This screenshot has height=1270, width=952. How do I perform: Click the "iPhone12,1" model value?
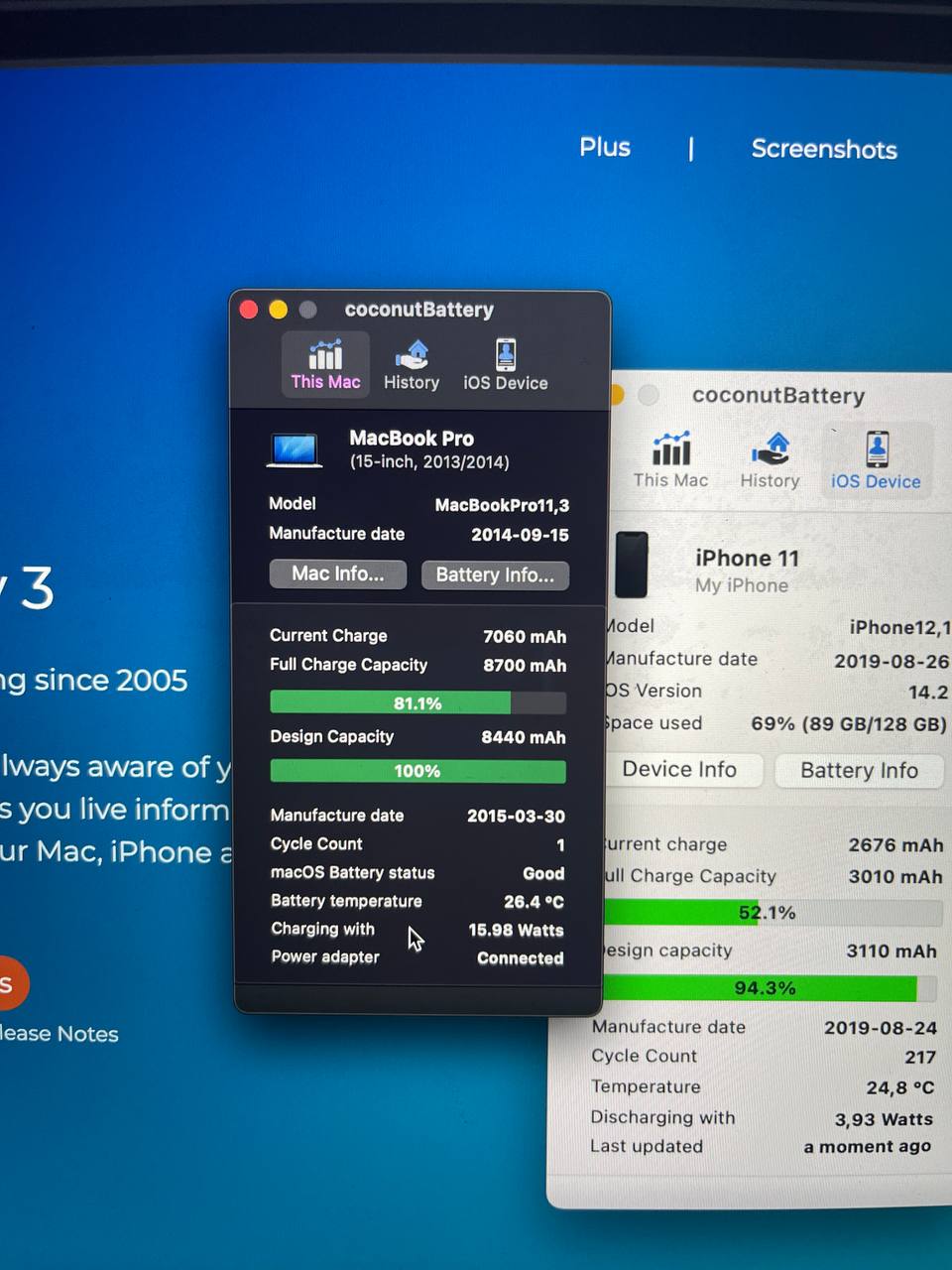899,627
